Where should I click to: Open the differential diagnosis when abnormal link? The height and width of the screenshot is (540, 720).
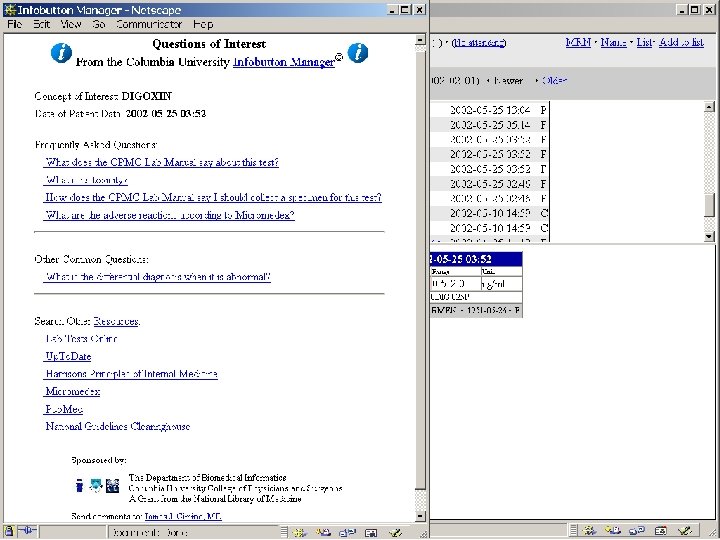[x=158, y=277]
